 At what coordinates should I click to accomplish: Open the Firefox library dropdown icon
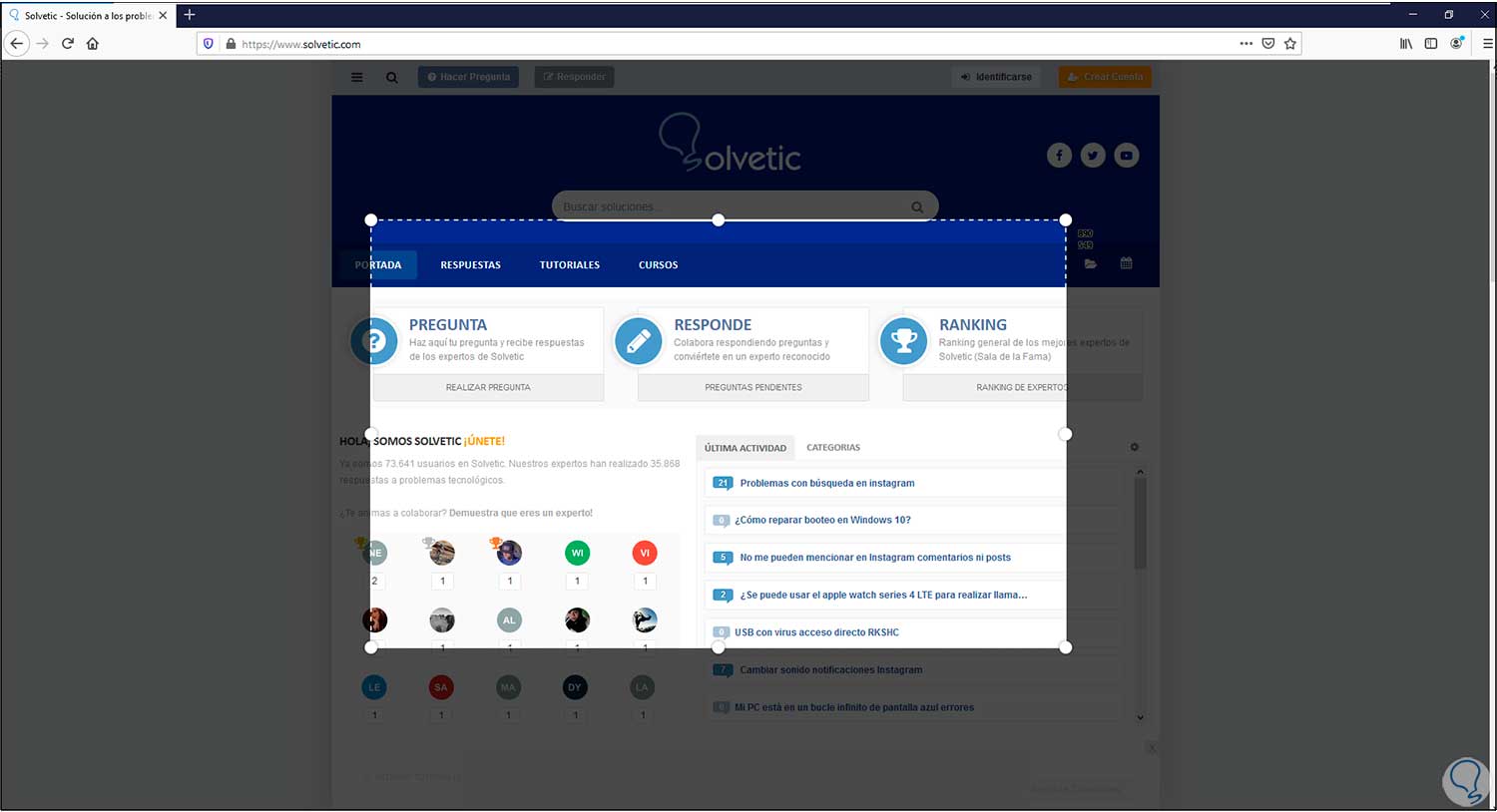pyautogui.click(x=1405, y=43)
